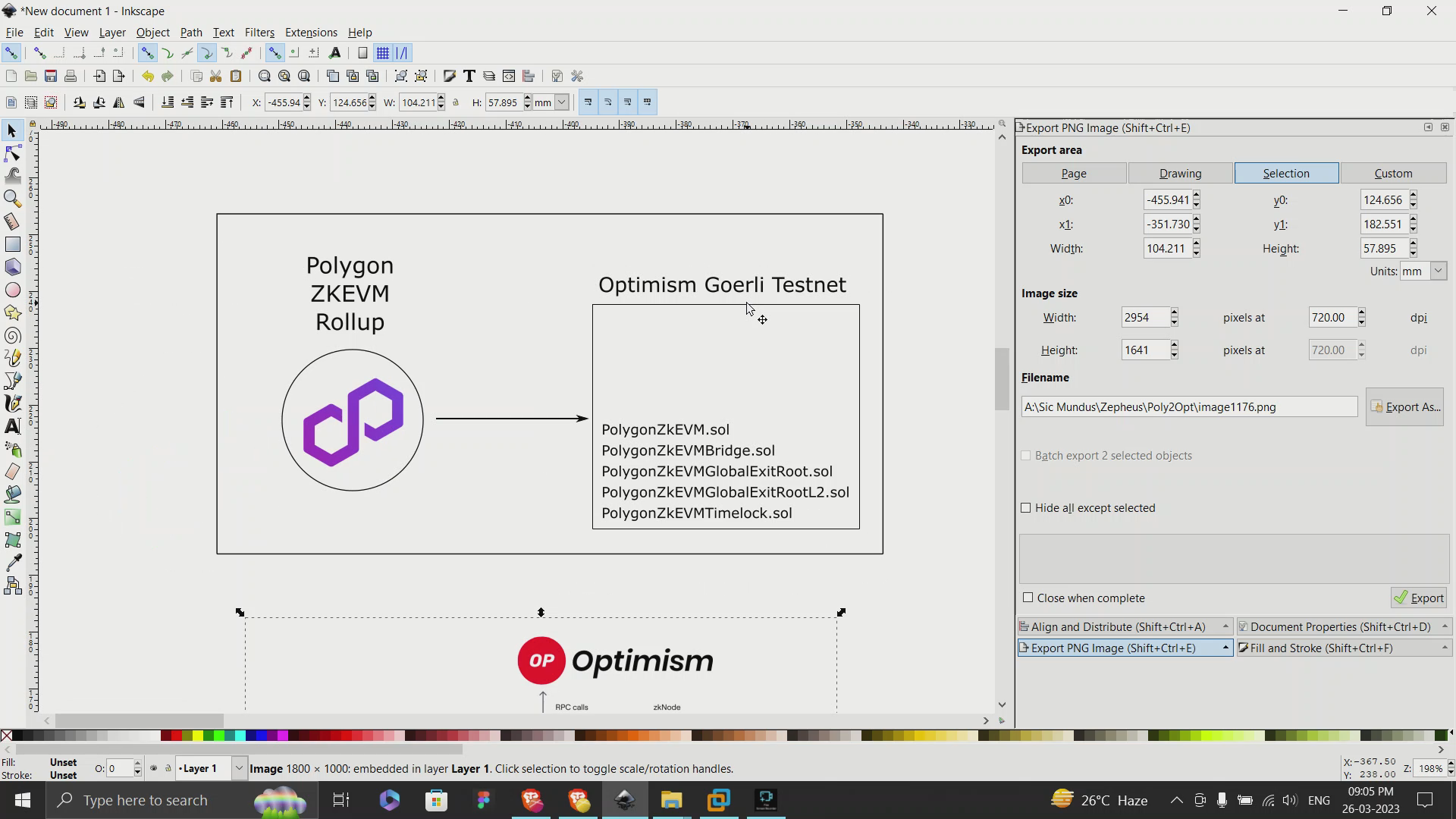Open the Path menu
Image resolution: width=1456 pixels, height=819 pixels.
click(x=191, y=33)
